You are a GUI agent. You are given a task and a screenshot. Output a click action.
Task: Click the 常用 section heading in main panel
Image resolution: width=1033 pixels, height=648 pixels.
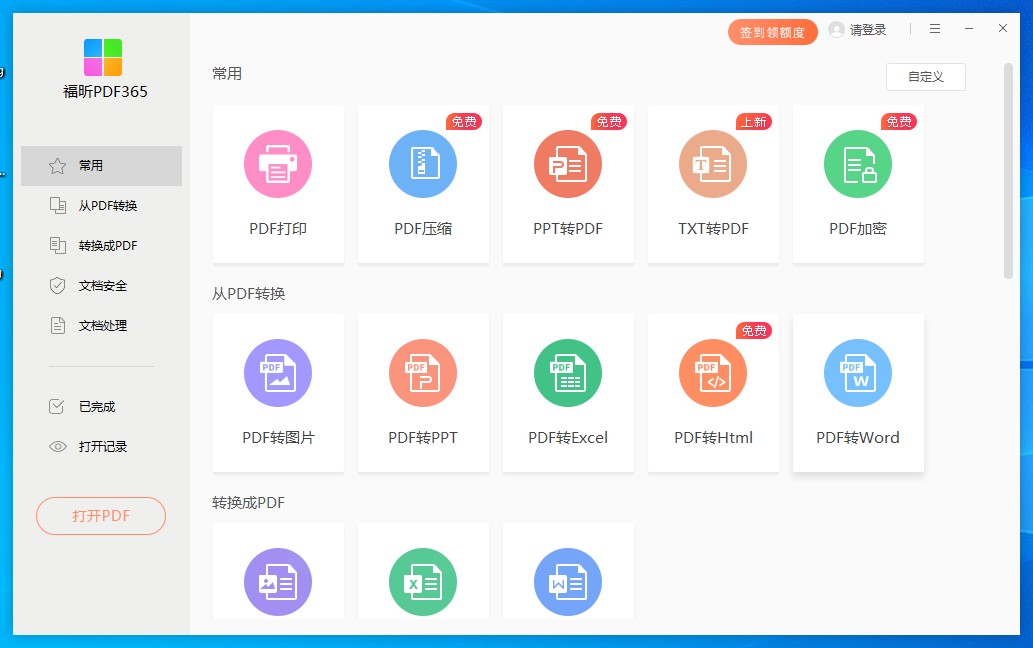(227, 74)
